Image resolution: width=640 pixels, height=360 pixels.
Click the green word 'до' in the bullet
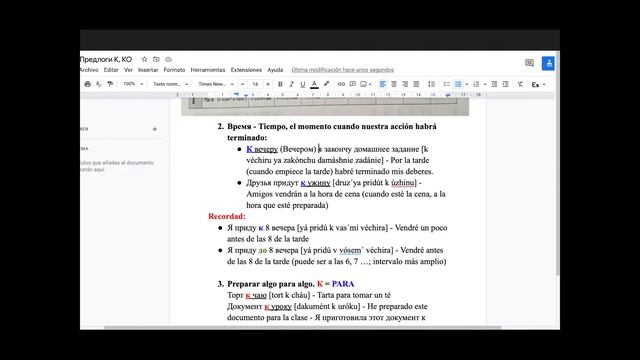pos(262,250)
